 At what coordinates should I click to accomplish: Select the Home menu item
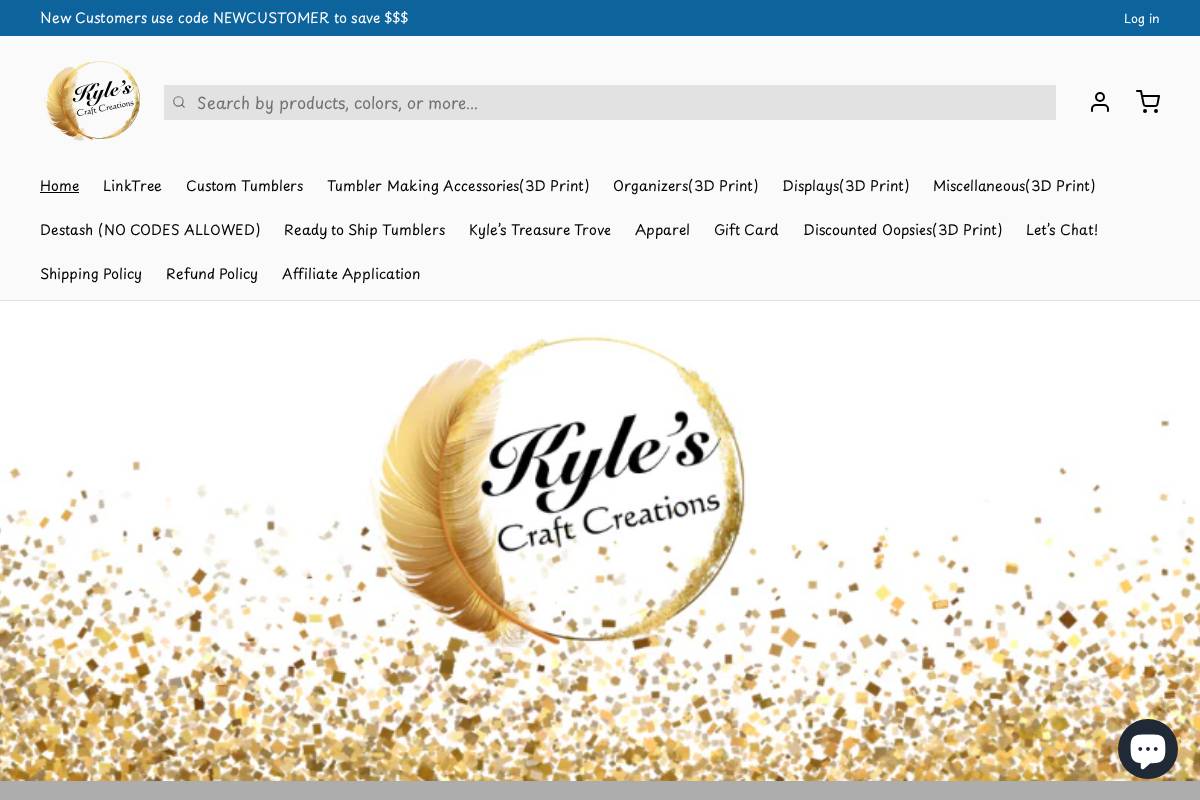coord(59,186)
